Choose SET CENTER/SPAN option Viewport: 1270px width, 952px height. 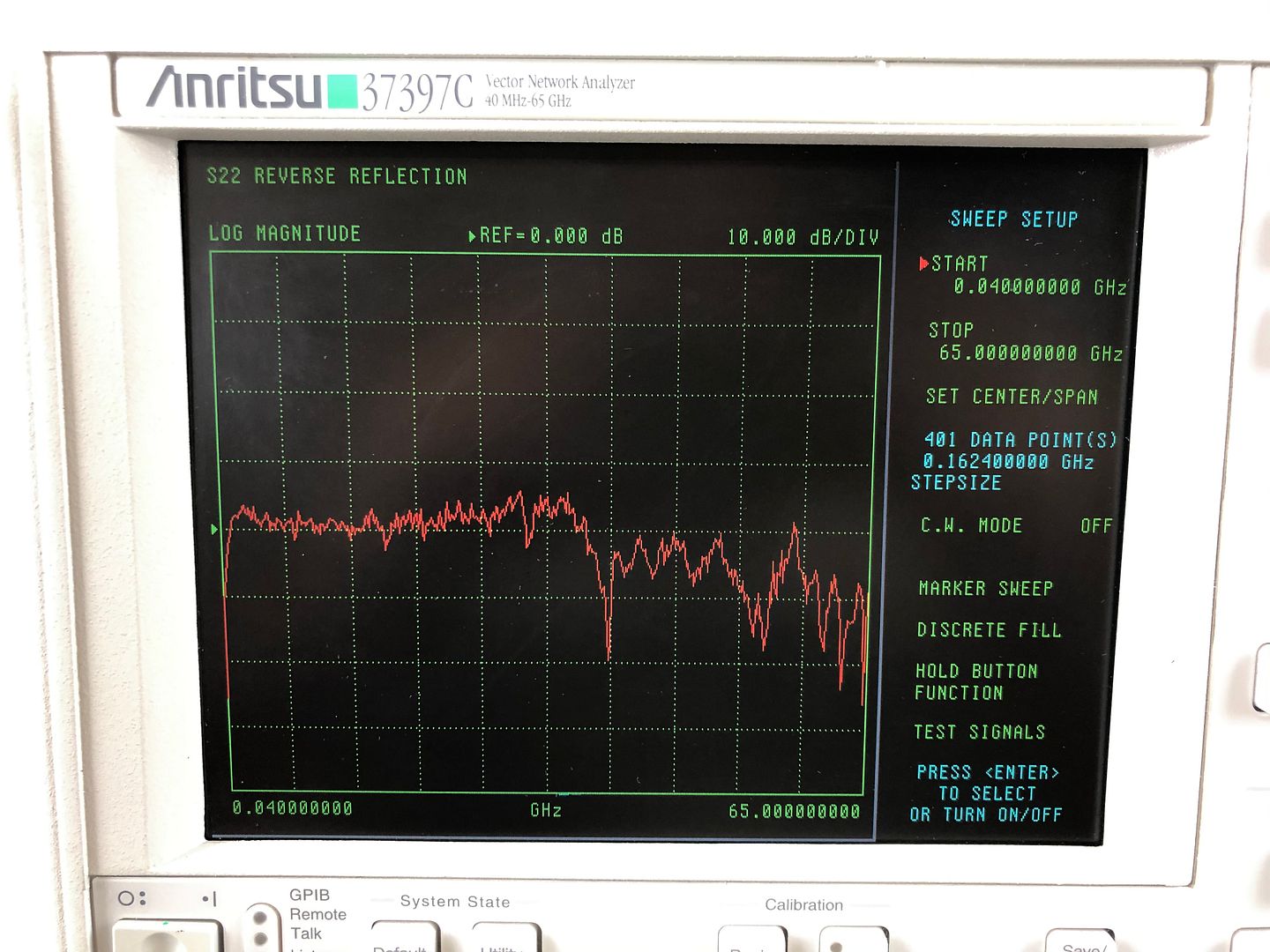pyautogui.click(x=1012, y=397)
